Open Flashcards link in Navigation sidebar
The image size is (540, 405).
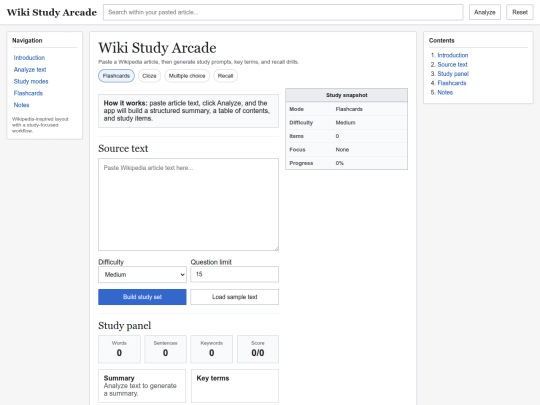[x=28, y=93]
